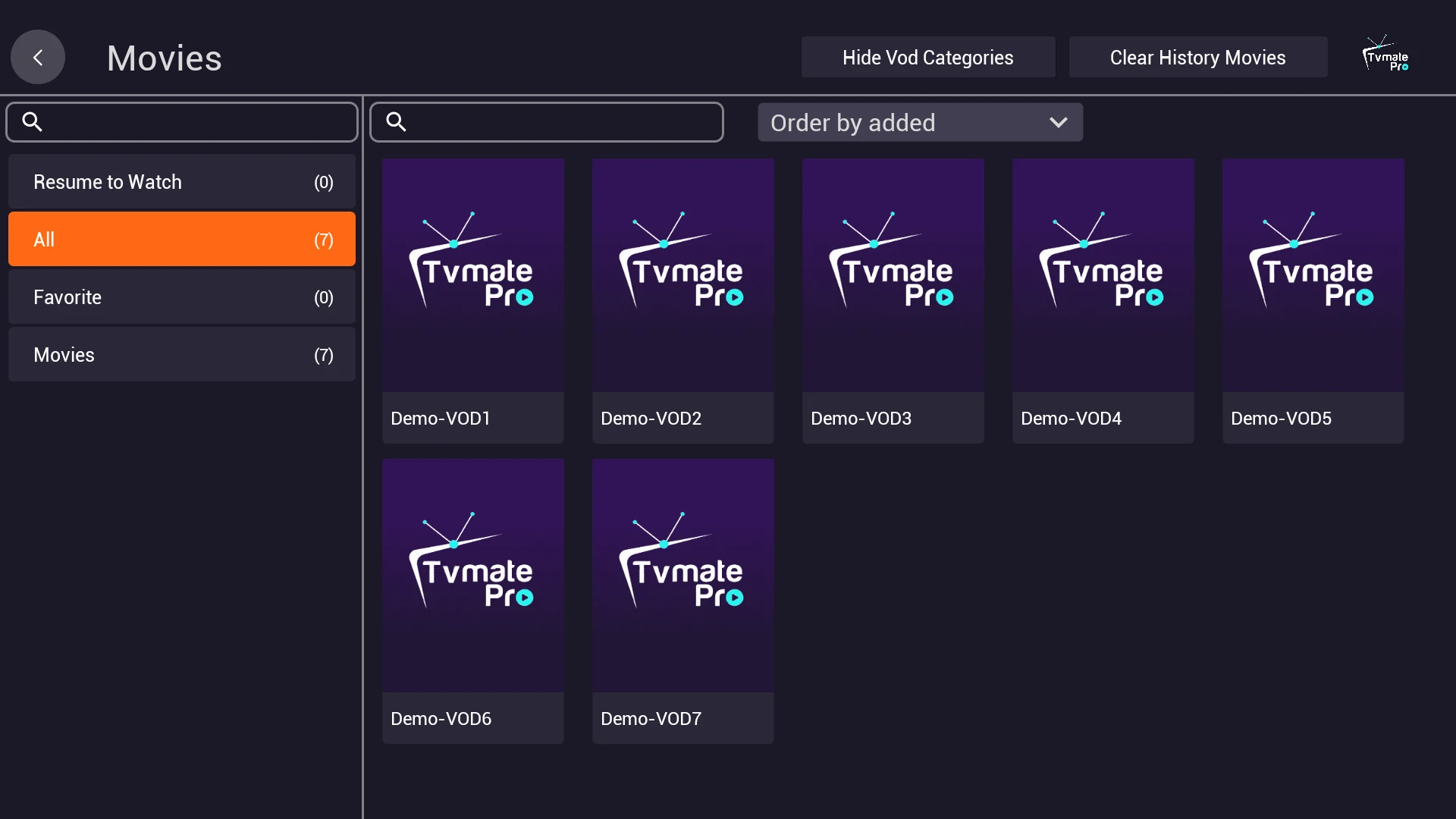1456x819 pixels.
Task: Open Demo-VOD6 poster
Action: click(473, 601)
